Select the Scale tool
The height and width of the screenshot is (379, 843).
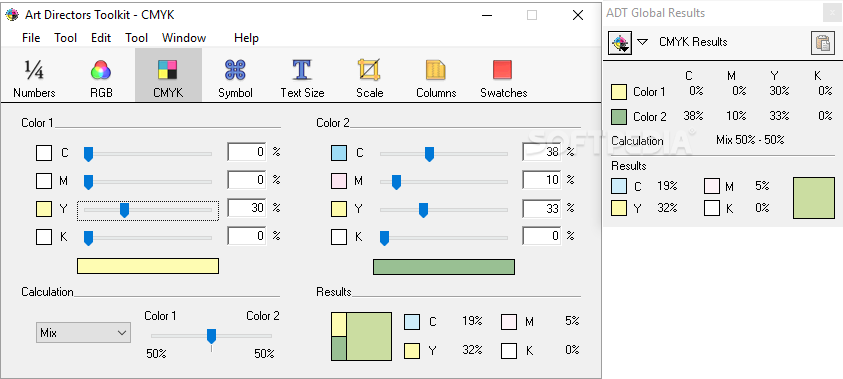tap(369, 75)
